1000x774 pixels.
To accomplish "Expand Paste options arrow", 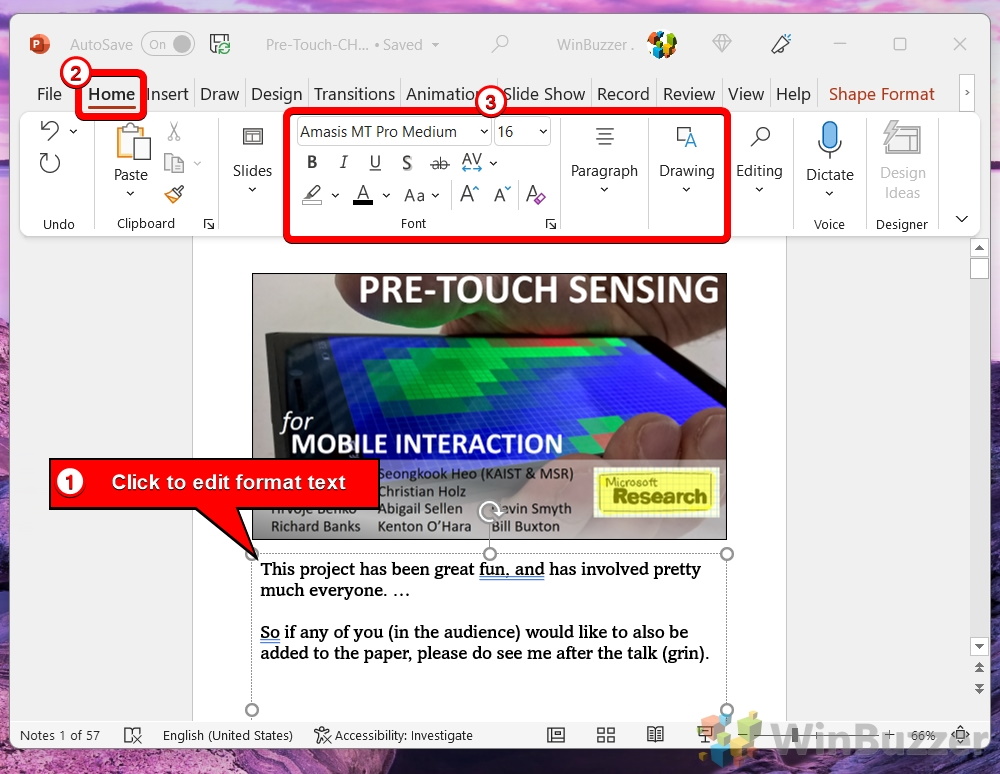I will click(131, 193).
